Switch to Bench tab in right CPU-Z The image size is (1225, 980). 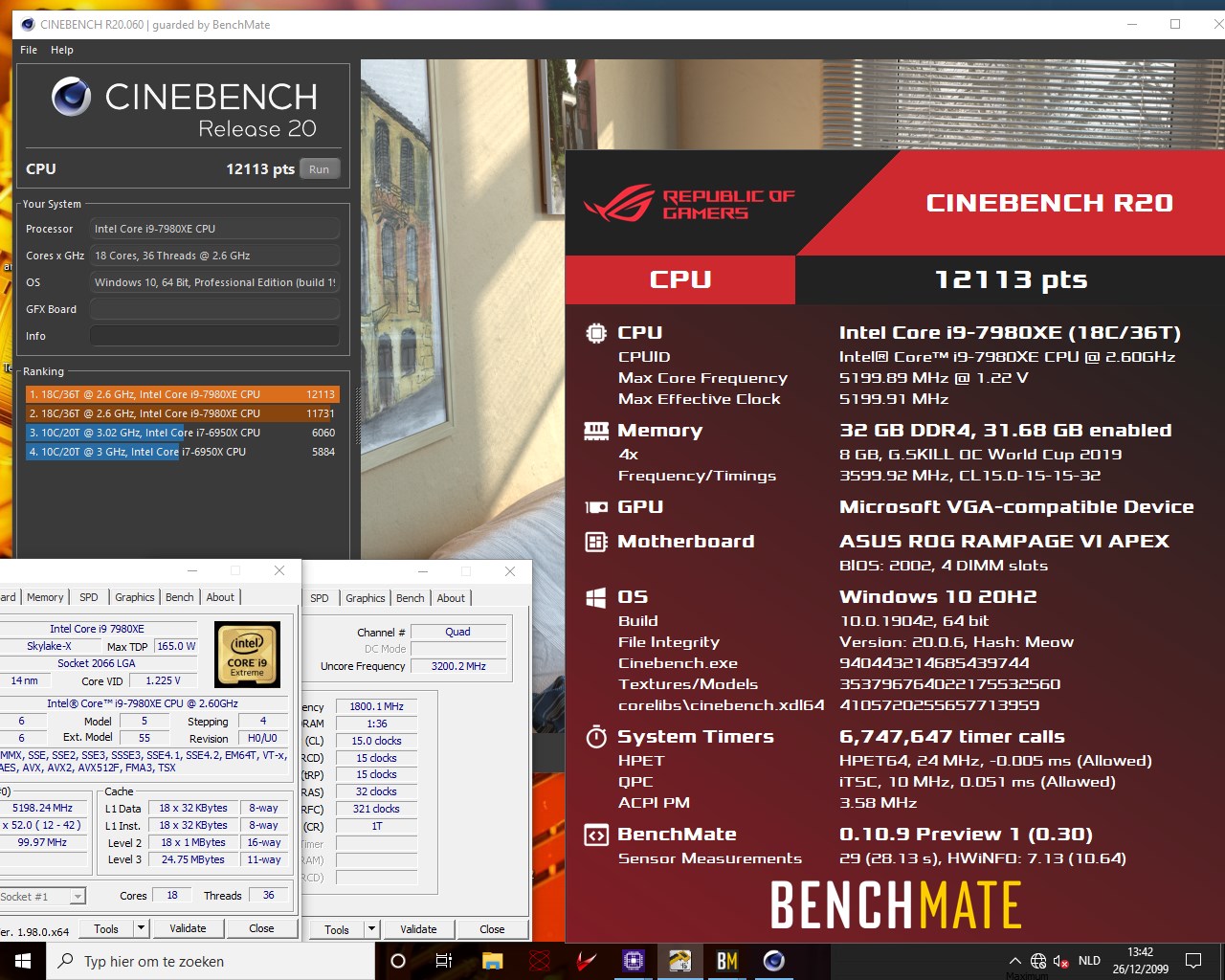tap(411, 598)
